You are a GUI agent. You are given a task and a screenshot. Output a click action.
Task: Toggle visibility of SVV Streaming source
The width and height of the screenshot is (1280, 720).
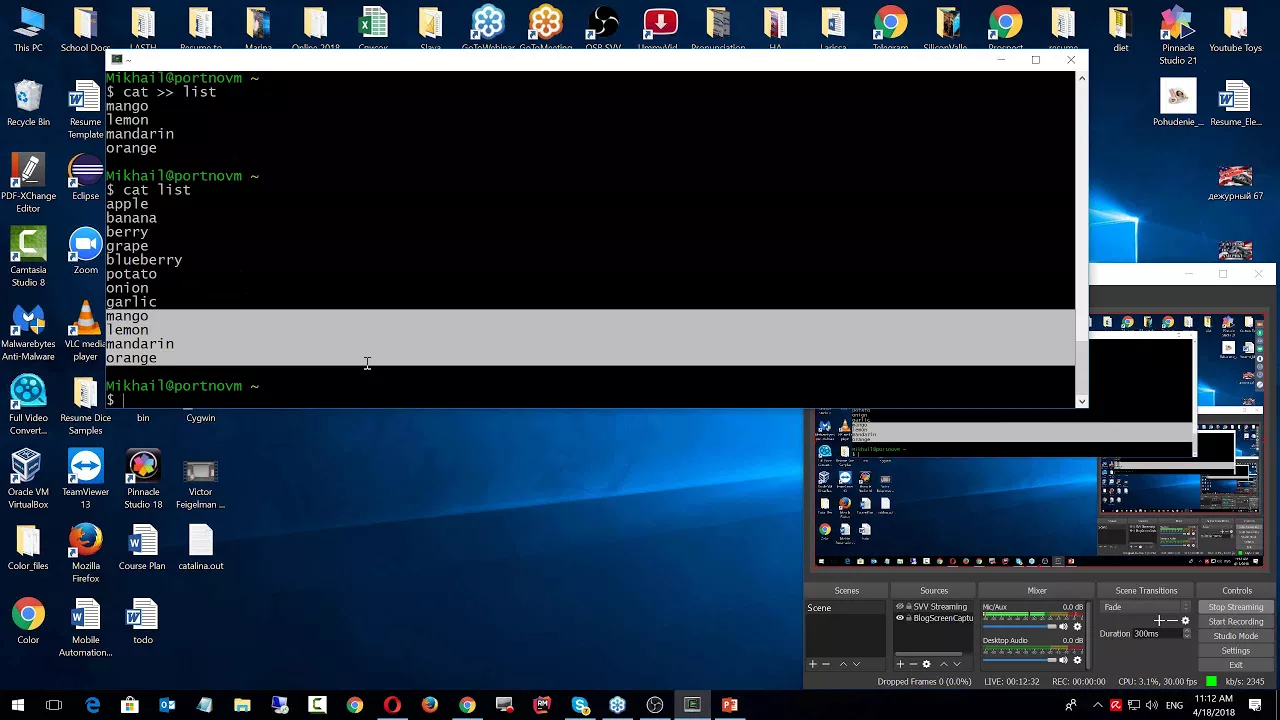point(900,607)
